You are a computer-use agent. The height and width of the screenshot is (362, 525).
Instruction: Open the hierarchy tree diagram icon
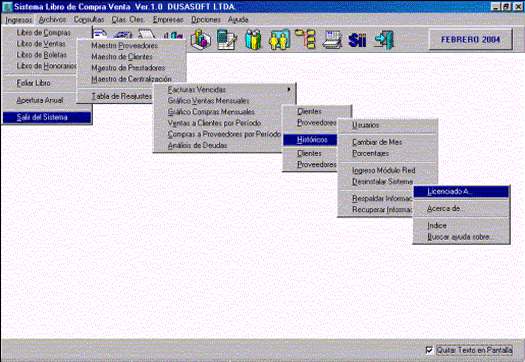pyautogui.click(x=305, y=39)
